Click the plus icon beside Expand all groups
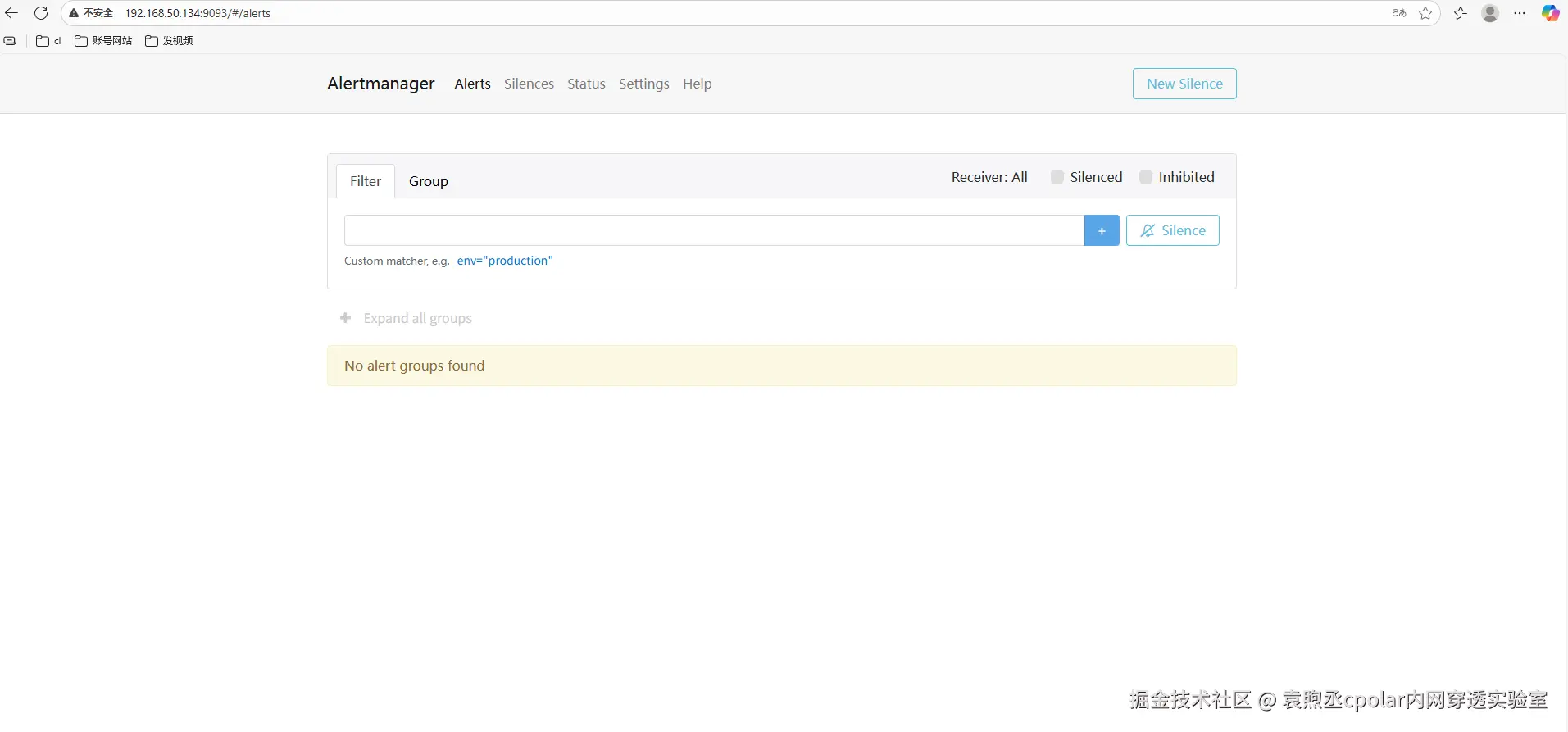Screen dimensions: 1568x732 (346, 318)
